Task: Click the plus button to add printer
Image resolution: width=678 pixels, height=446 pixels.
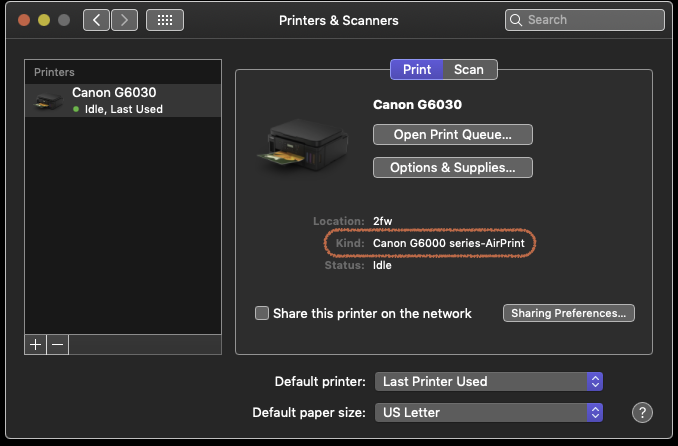Action: [x=36, y=344]
